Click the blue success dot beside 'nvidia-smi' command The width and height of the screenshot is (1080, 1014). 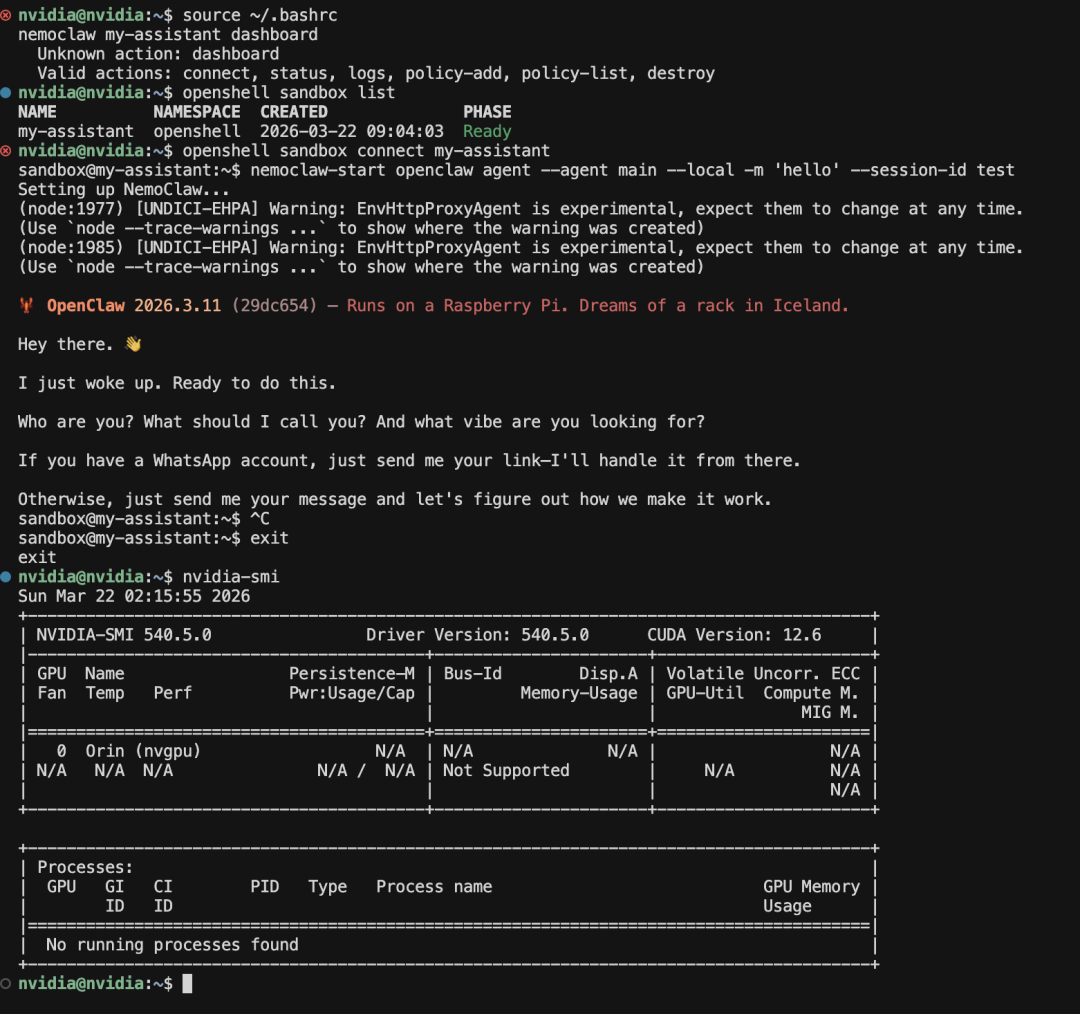pos(6,577)
